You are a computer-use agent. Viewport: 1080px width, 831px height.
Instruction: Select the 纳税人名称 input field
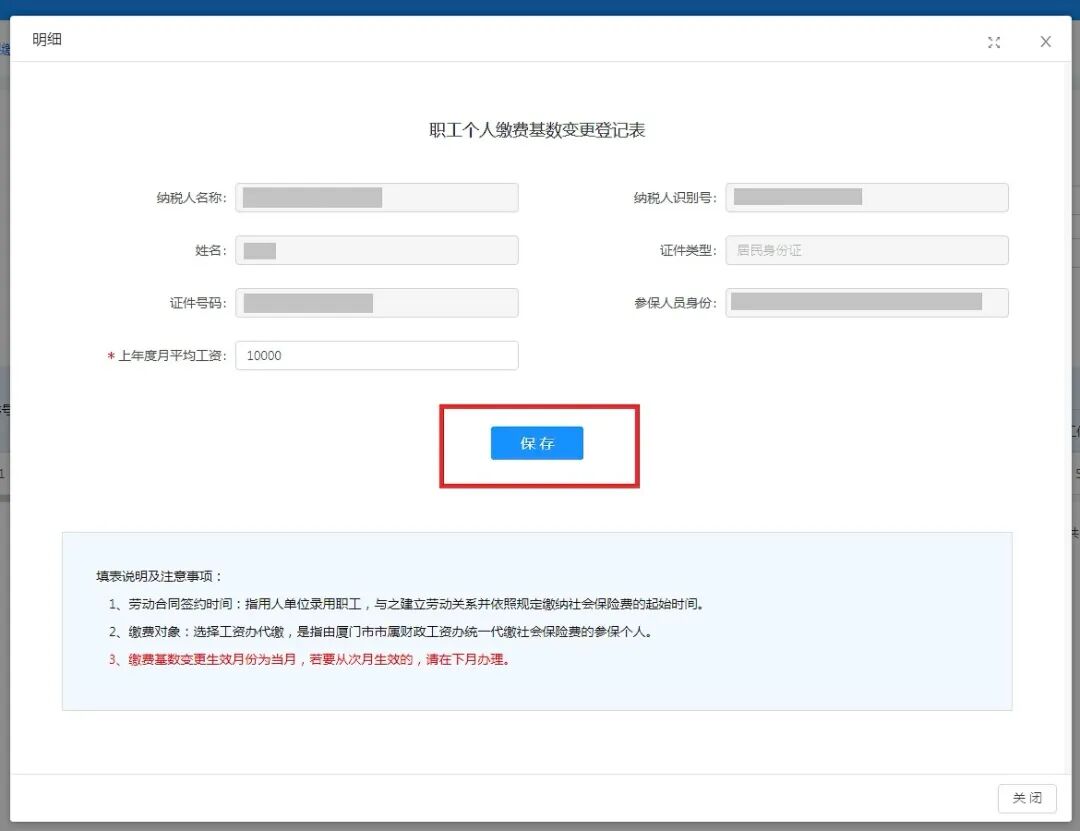click(x=377, y=198)
